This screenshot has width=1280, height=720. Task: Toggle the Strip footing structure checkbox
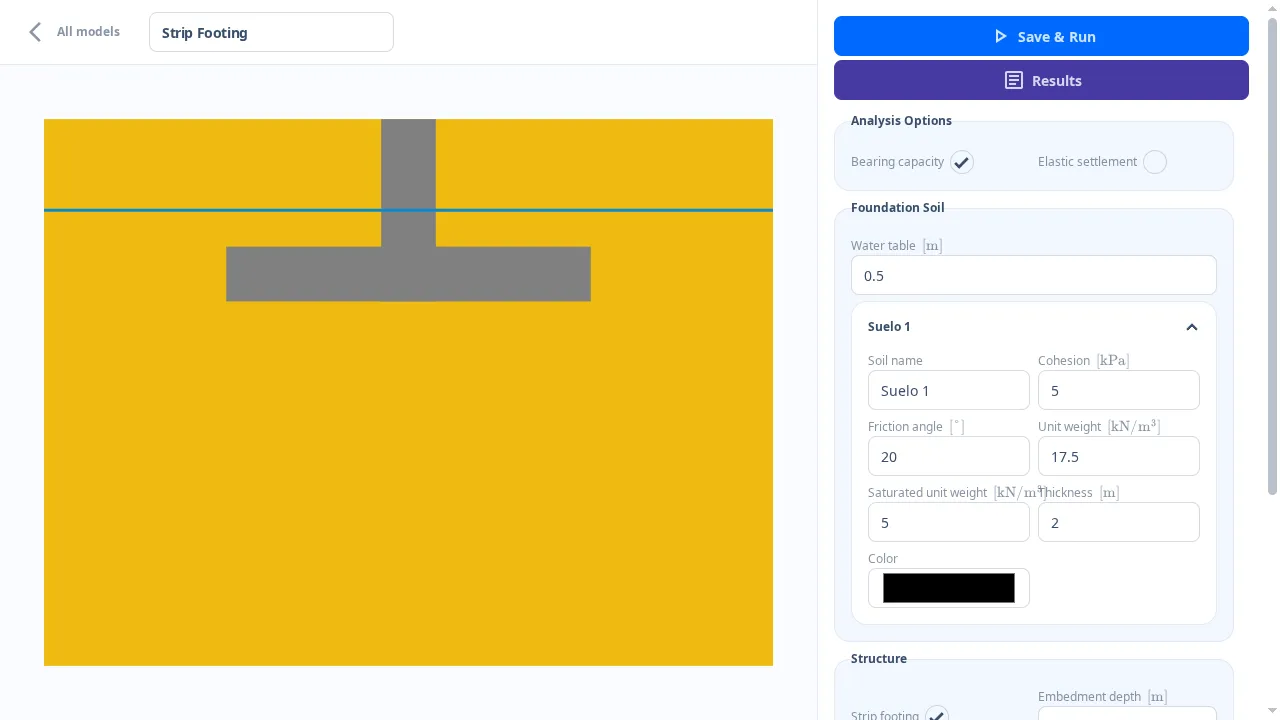936,714
